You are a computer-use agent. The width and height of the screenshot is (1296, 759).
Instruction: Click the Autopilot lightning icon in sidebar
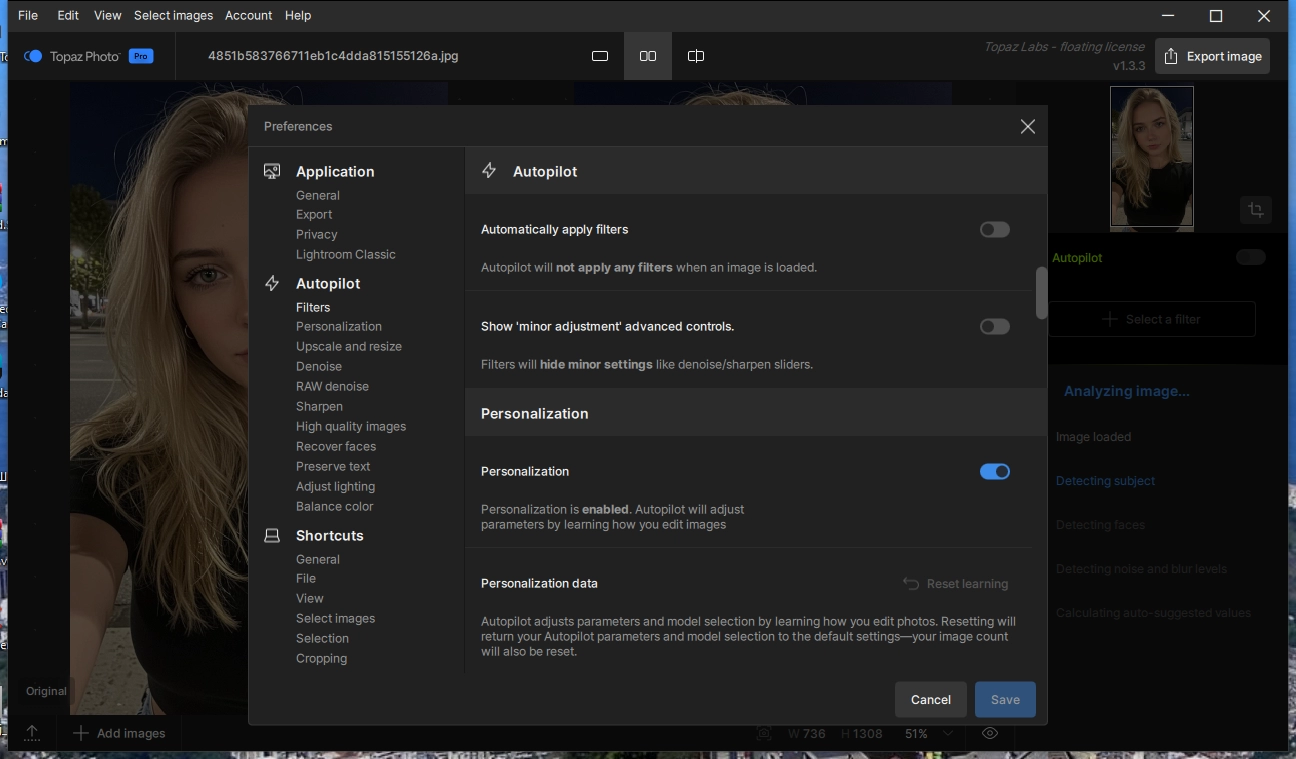(272, 284)
